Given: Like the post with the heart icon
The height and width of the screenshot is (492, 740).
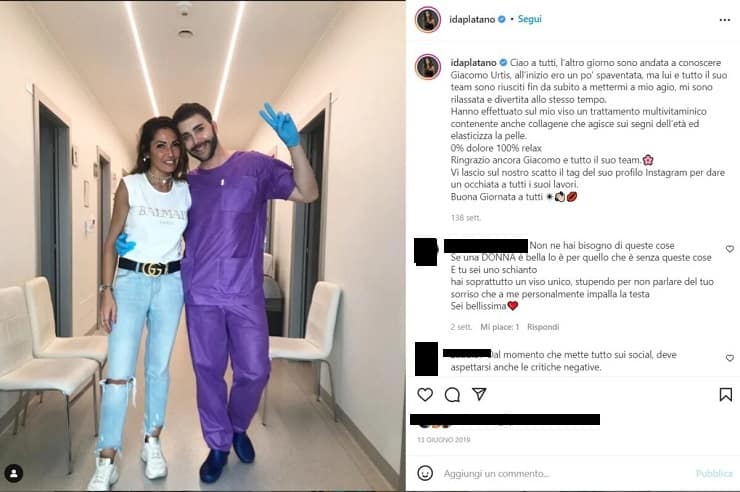Looking at the screenshot, I should 425,394.
